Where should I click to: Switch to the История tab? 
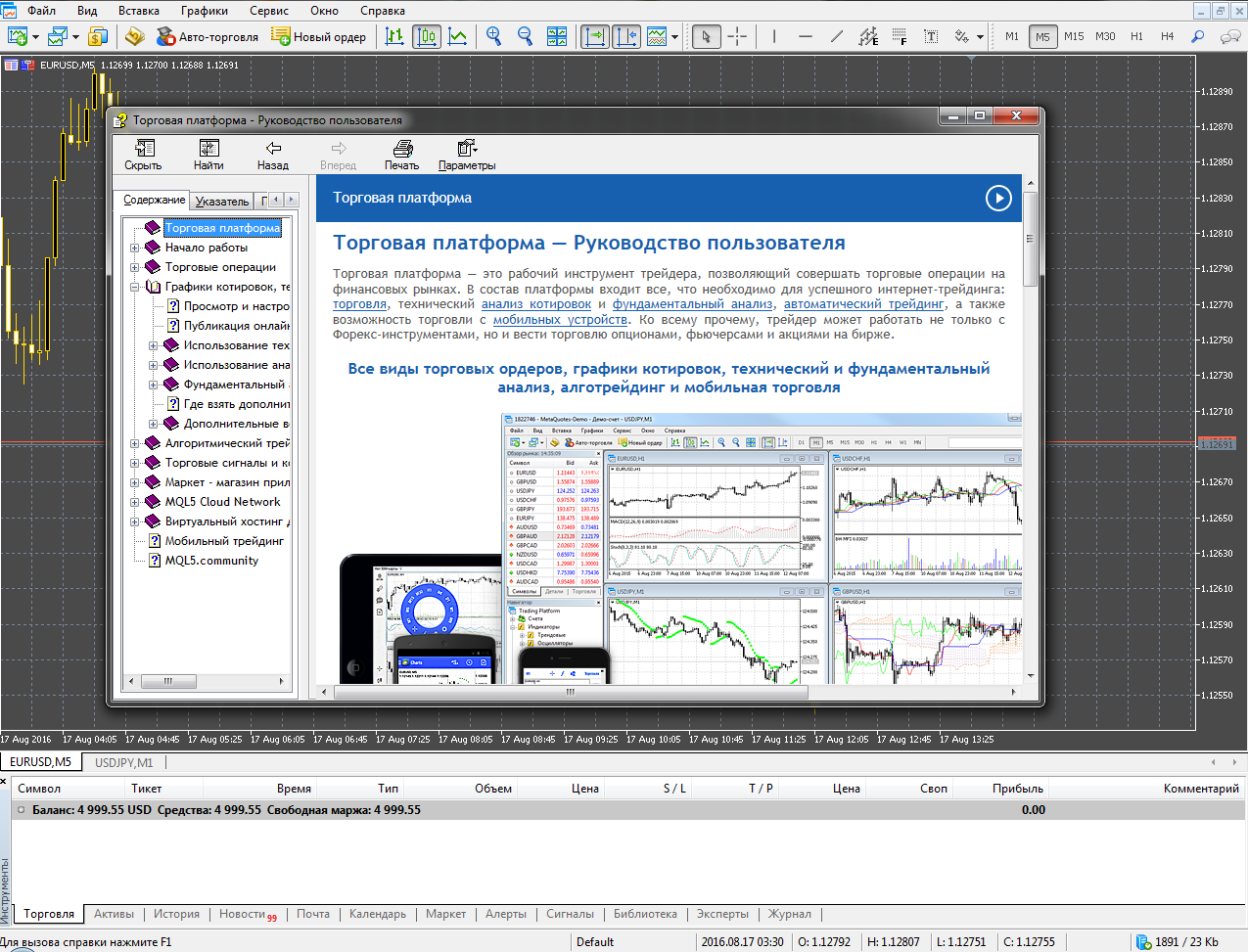(176, 914)
